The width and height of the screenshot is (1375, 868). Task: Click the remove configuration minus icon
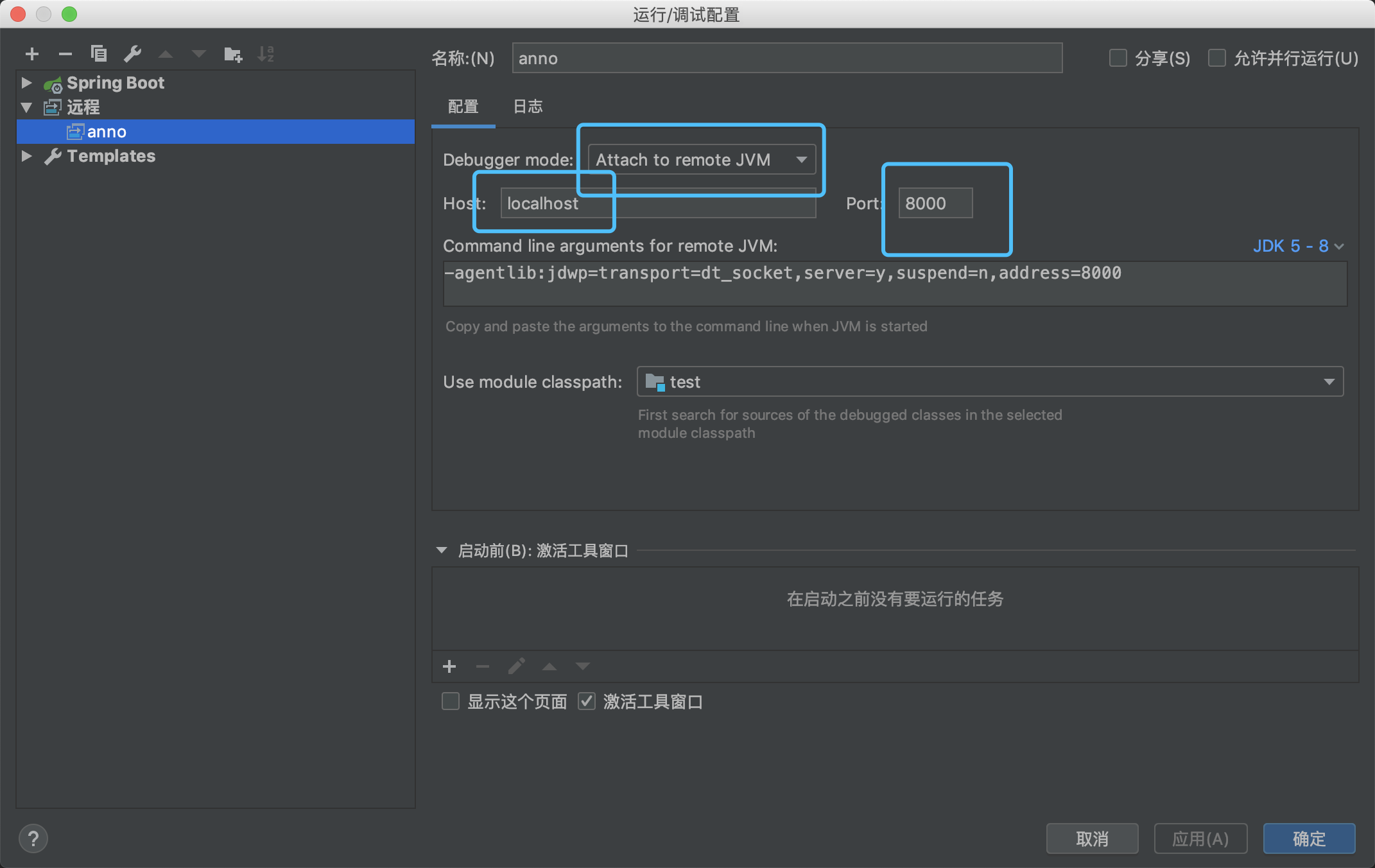pyautogui.click(x=65, y=55)
